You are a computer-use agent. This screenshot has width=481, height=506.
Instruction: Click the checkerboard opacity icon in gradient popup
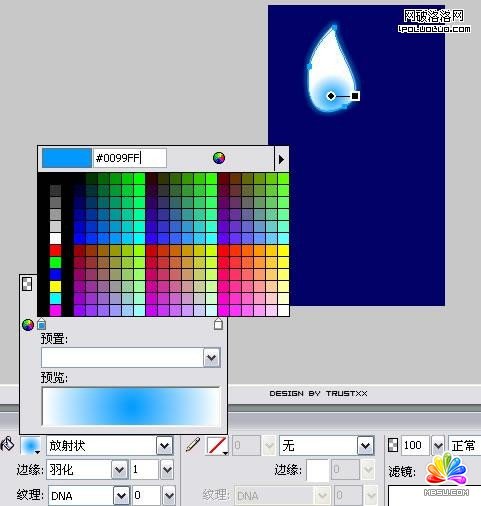pos(27,284)
